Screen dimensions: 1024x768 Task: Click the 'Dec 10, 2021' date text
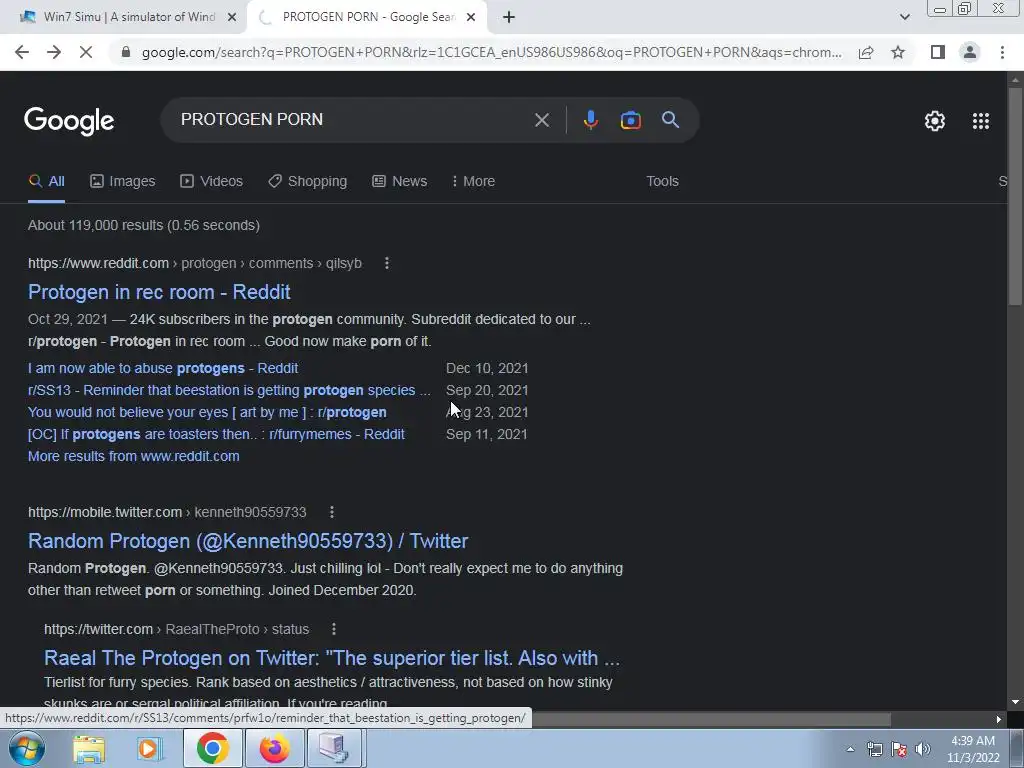pyautogui.click(x=487, y=368)
